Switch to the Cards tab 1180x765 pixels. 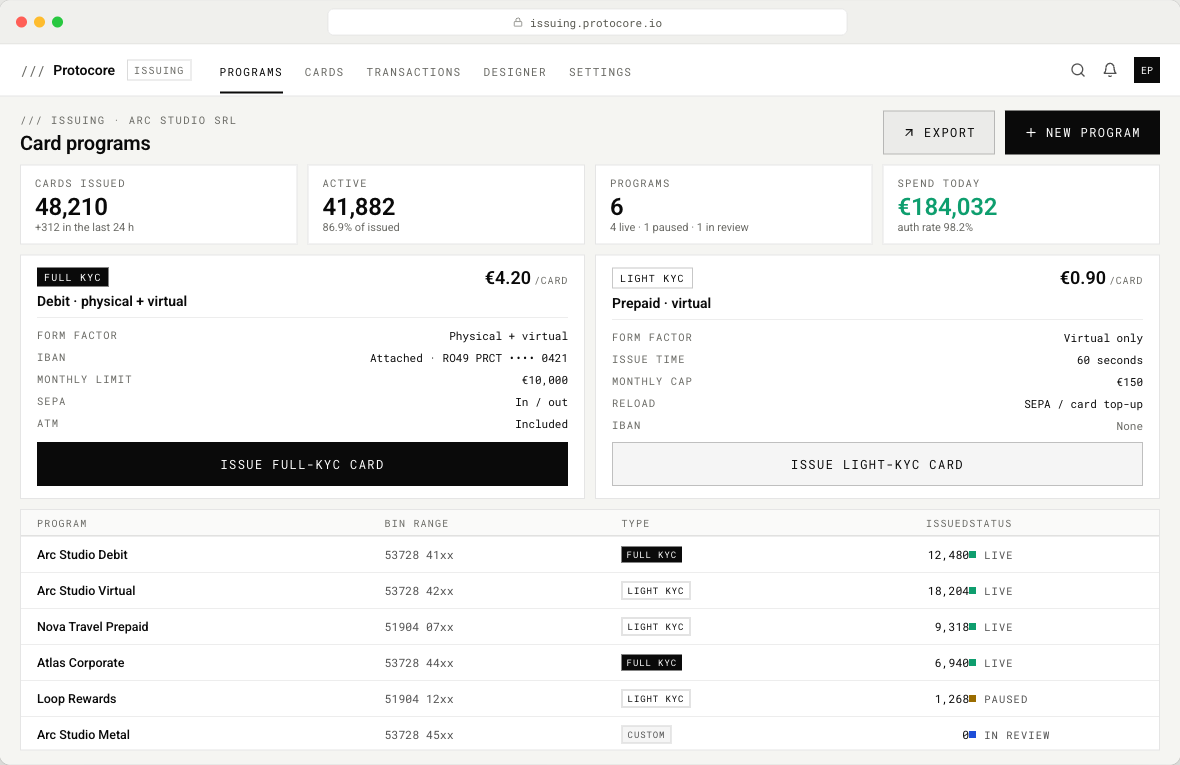click(324, 72)
